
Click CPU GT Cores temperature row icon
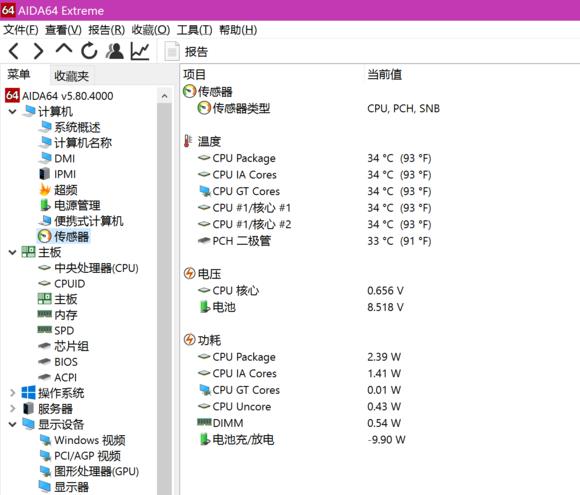click(x=204, y=191)
